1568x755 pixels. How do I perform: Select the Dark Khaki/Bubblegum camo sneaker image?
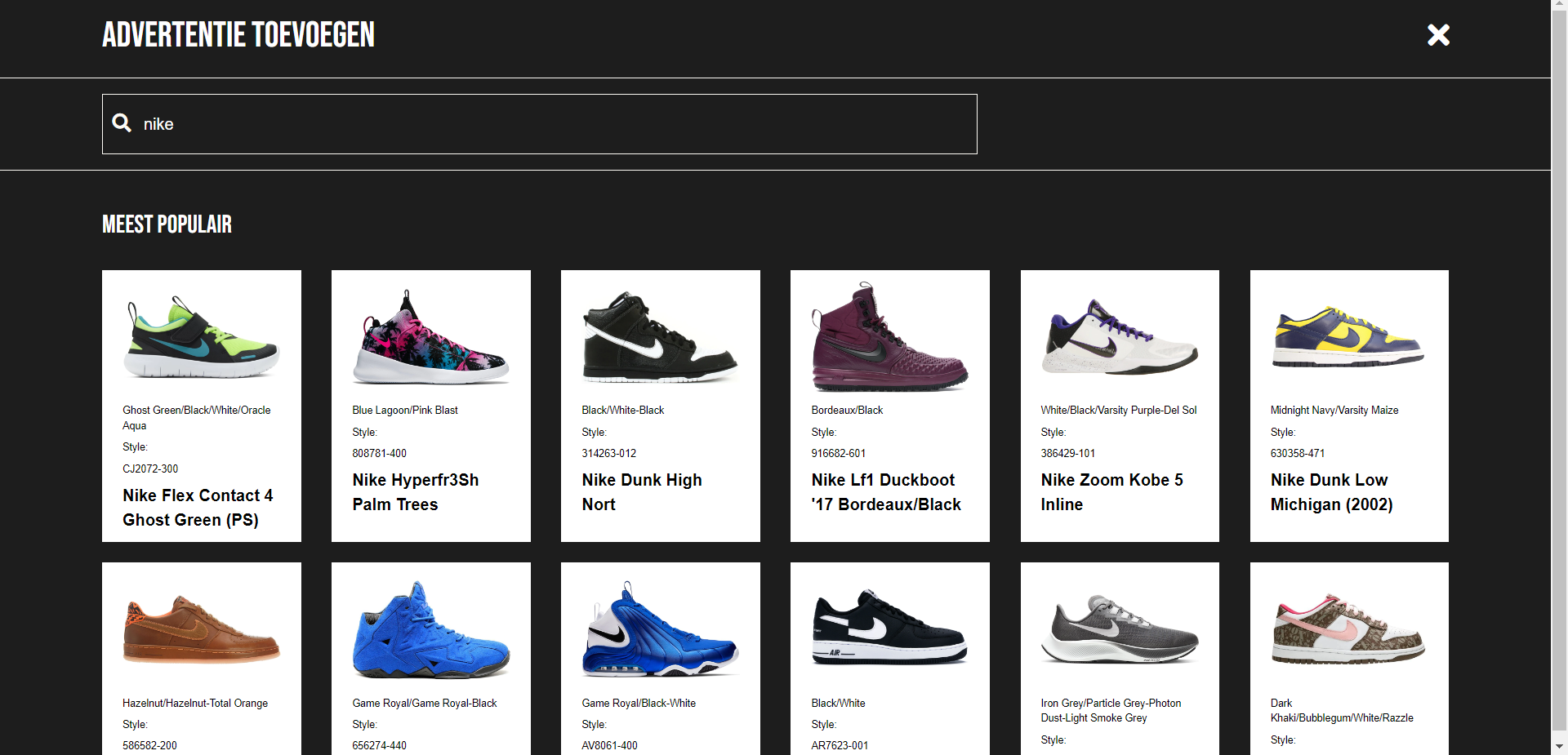tap(1349, 630)
